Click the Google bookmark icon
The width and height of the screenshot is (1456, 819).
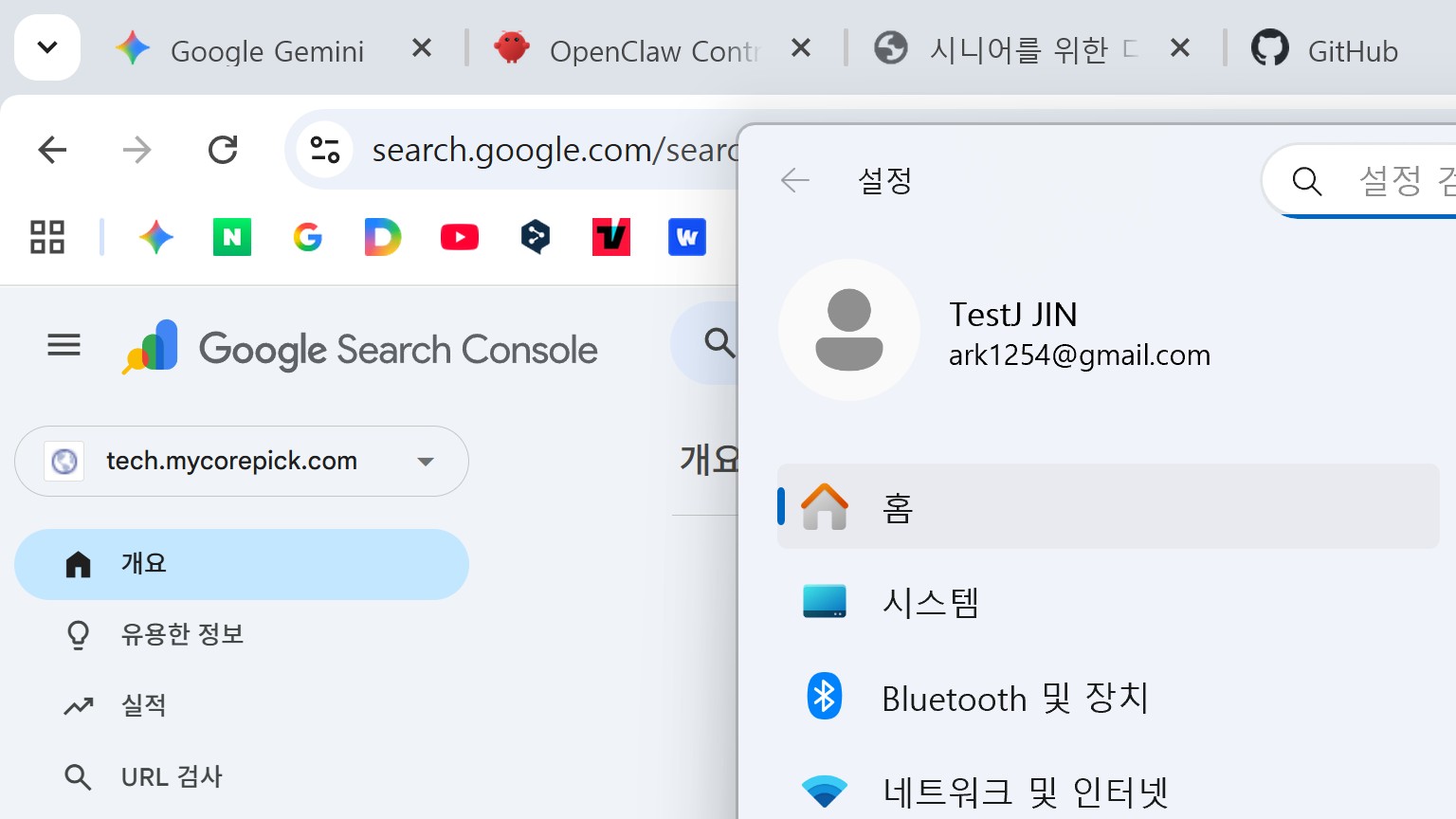pyautogui.click(x=308, y=237)
